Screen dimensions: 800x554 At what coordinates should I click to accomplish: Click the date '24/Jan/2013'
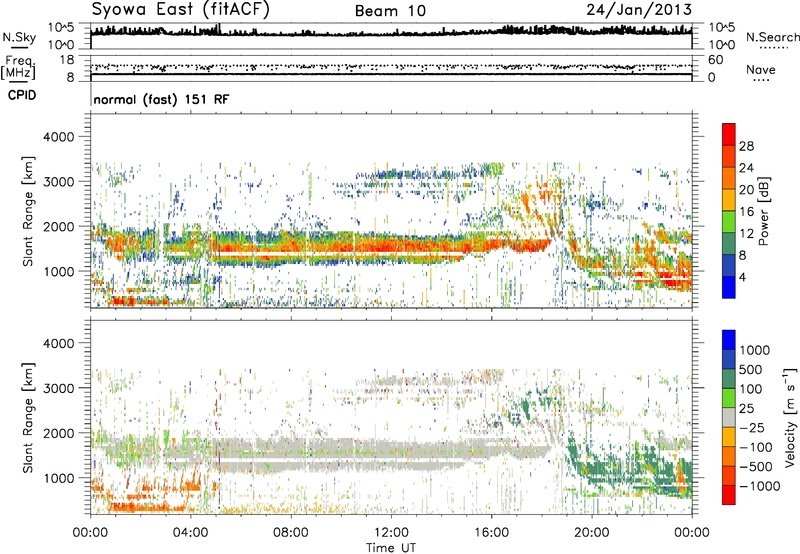pos(639,10)
